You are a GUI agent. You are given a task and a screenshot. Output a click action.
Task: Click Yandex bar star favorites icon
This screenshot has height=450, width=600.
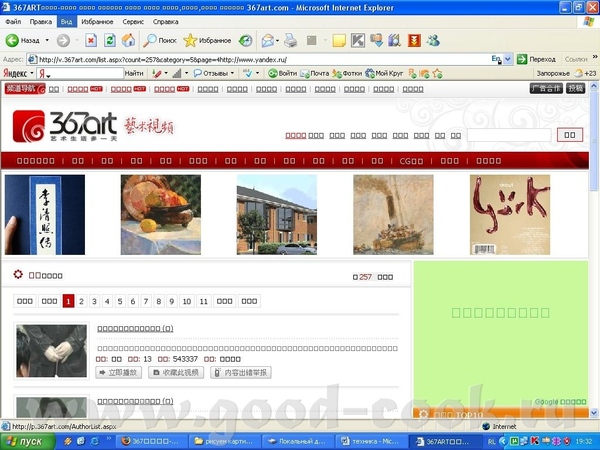click(437, 73)
